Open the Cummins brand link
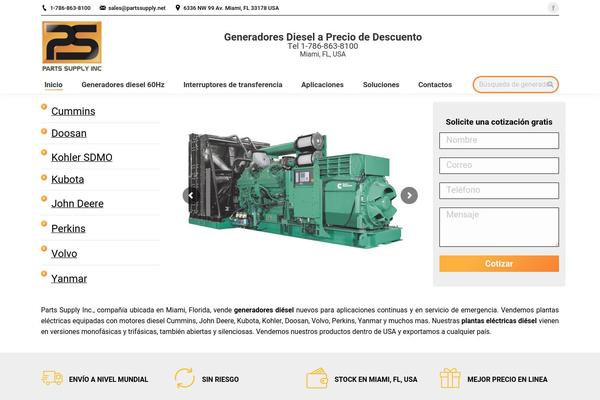This screenshot has height=400, width=600. pyautogui.click(x=73, y=111)
